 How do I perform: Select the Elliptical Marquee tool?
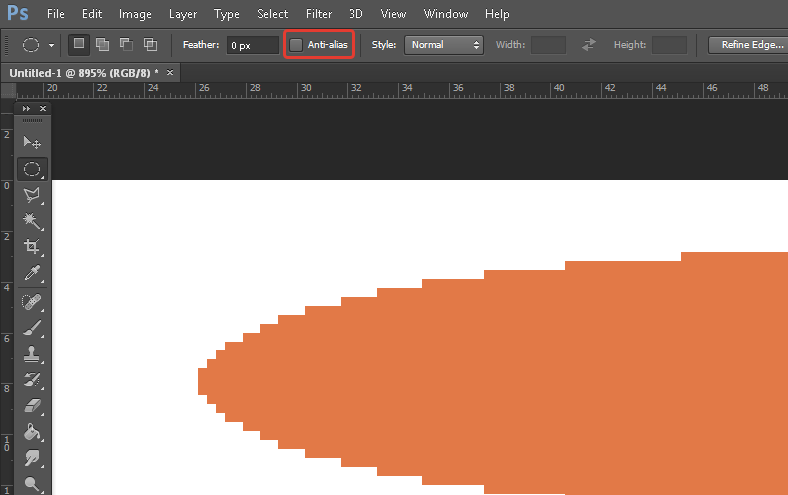(x=32, y=169)
